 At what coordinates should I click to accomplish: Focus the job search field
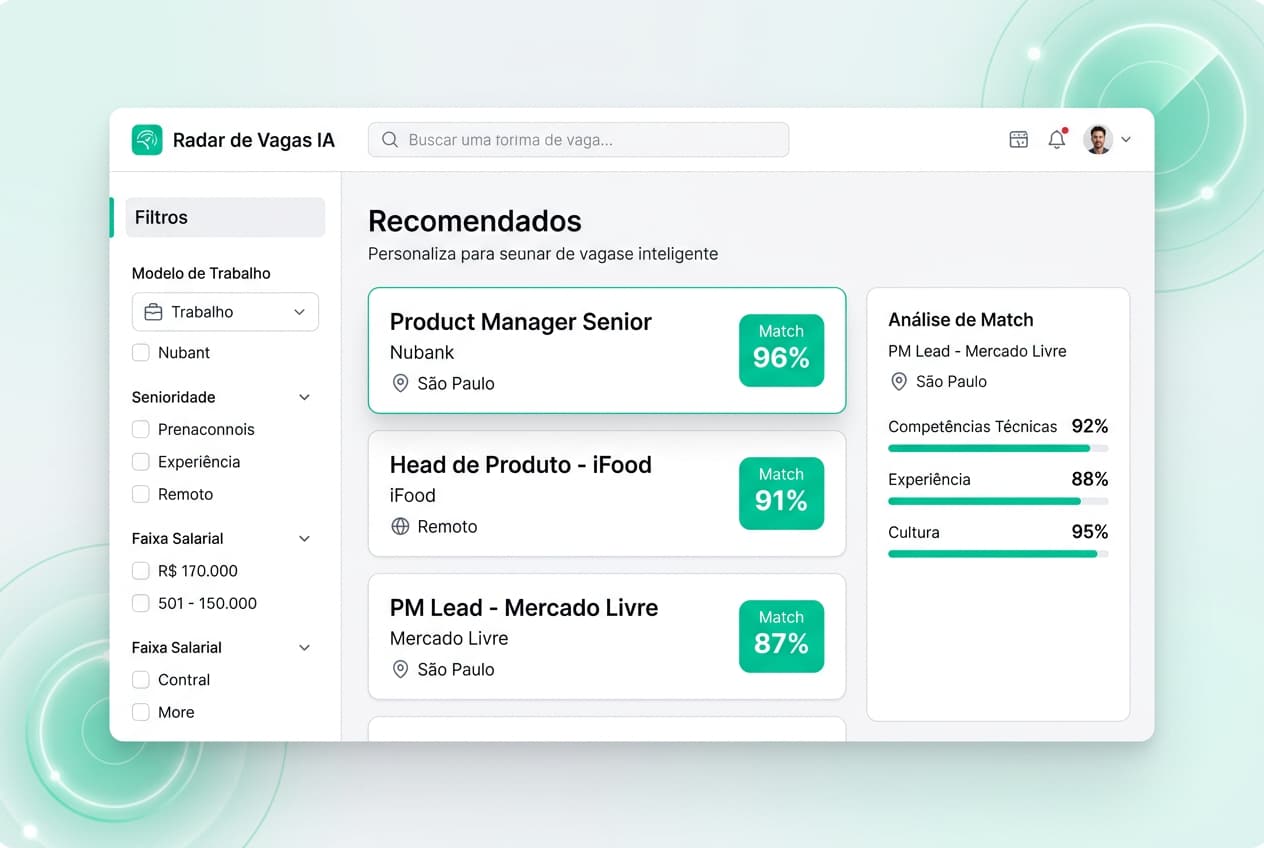(578, 140)
